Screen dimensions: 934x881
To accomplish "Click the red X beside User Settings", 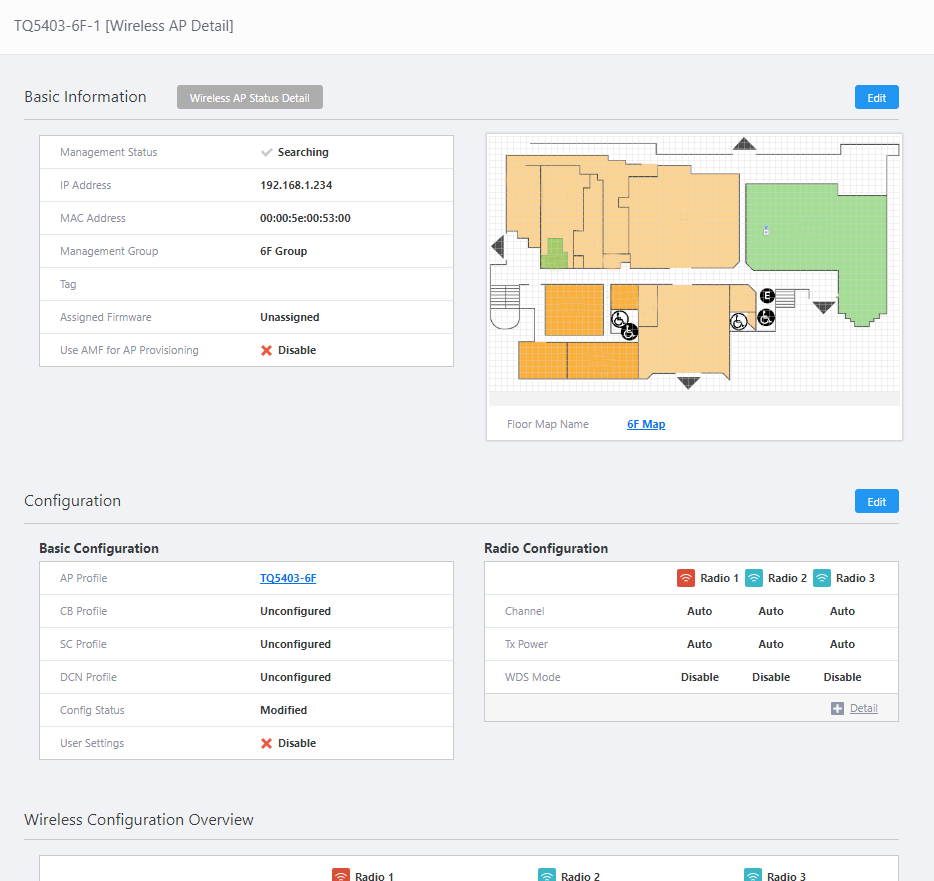I will [x=266, y=743].
